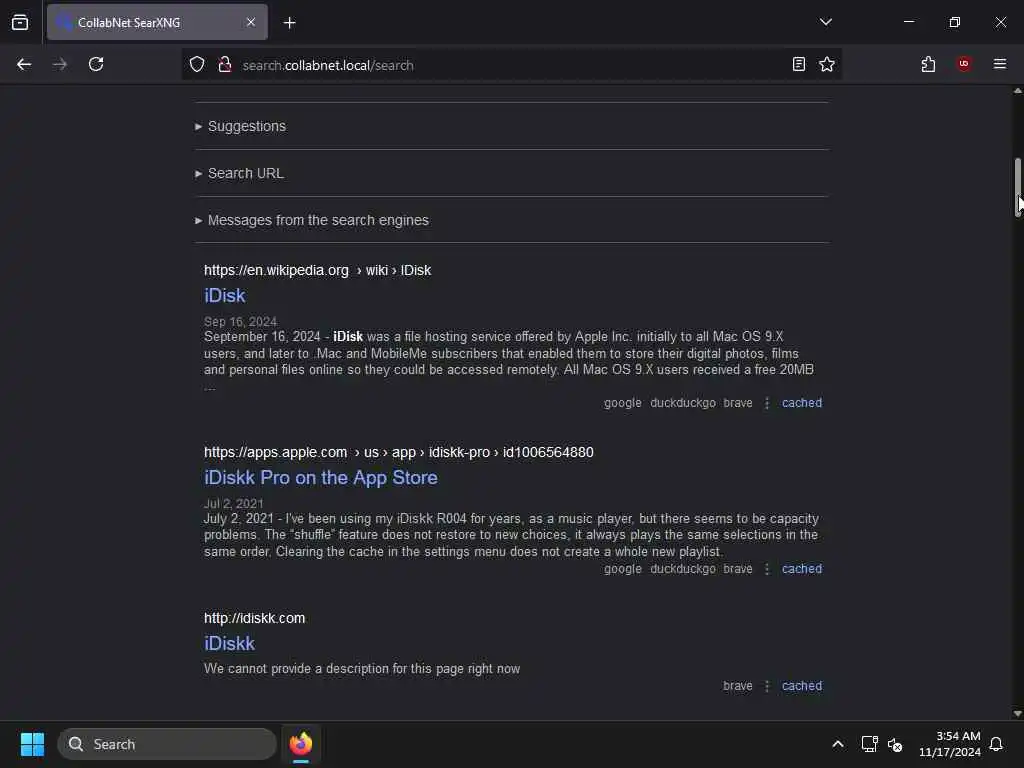Click the taskbar Search box
Viewport: 1024px width, 768px height.
pos(167,744)
